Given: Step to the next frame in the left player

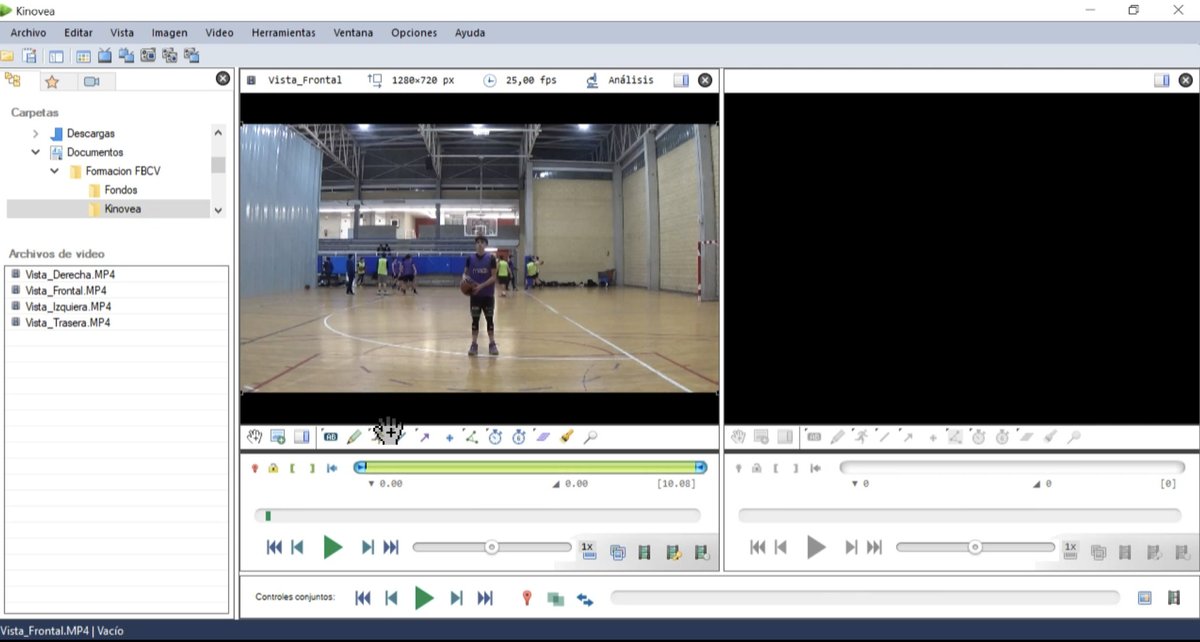Looking at the screenshot, I should 368,547.
